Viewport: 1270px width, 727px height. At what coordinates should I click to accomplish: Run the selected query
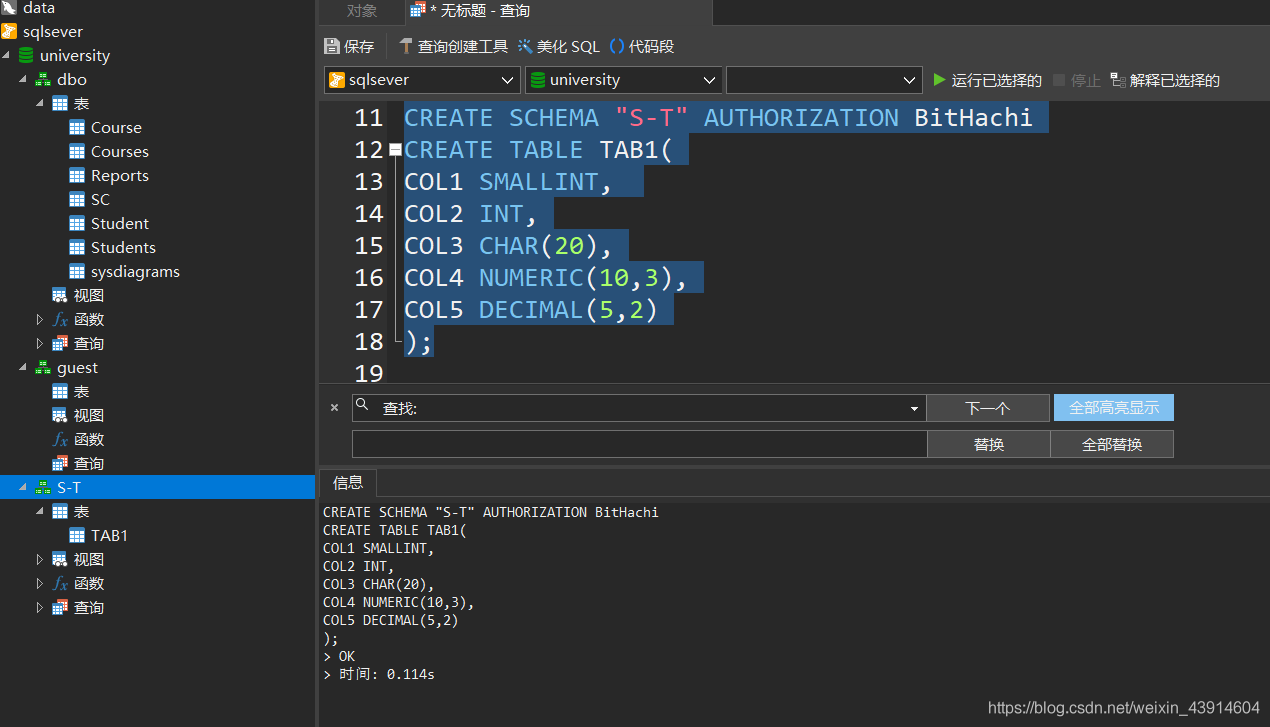(987, 80)
